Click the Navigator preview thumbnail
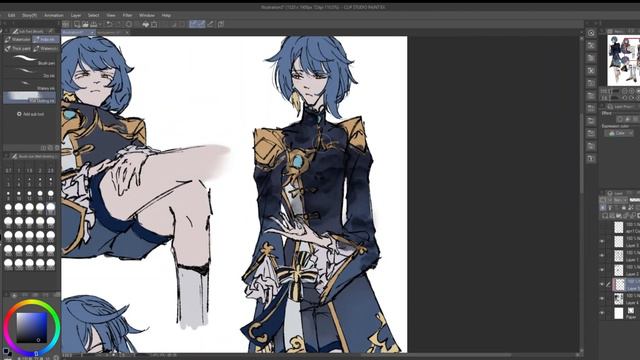 623,60
